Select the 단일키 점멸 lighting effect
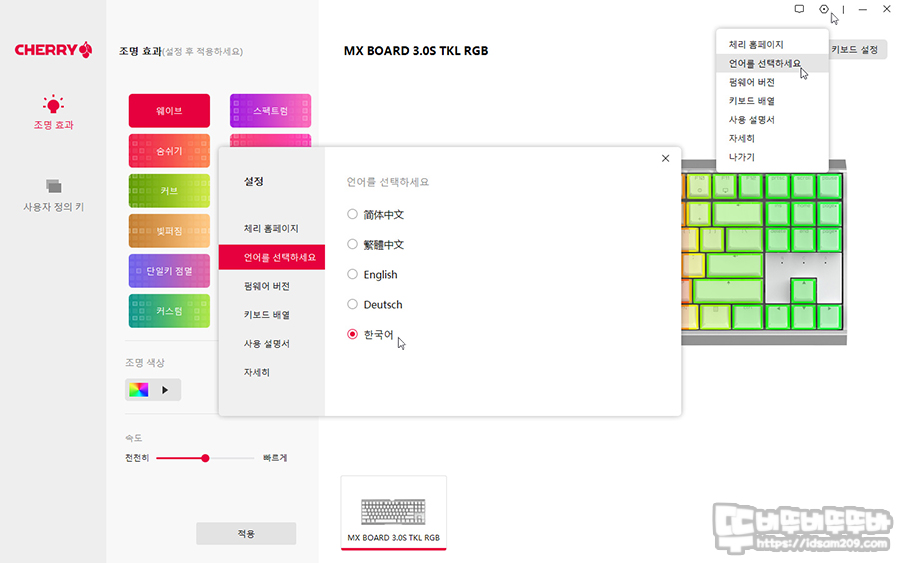 click(169, 271)
